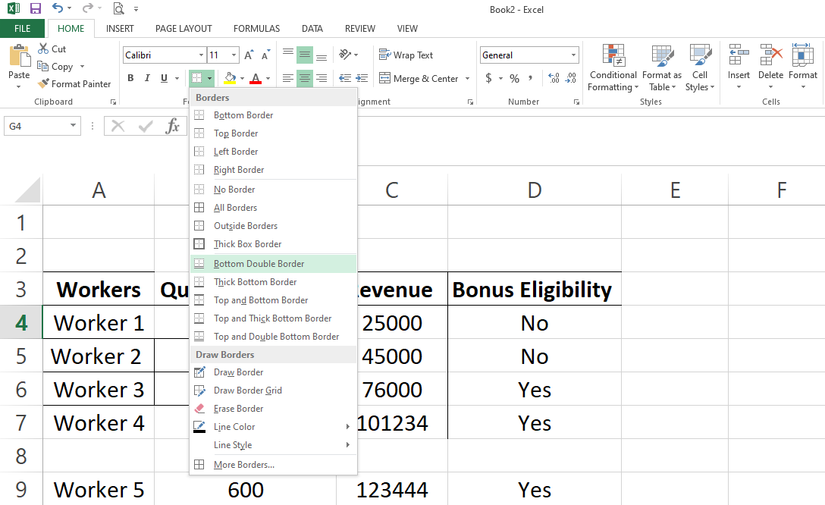Open More Borders dialog
825x505 pixels.
click(273, 465)
